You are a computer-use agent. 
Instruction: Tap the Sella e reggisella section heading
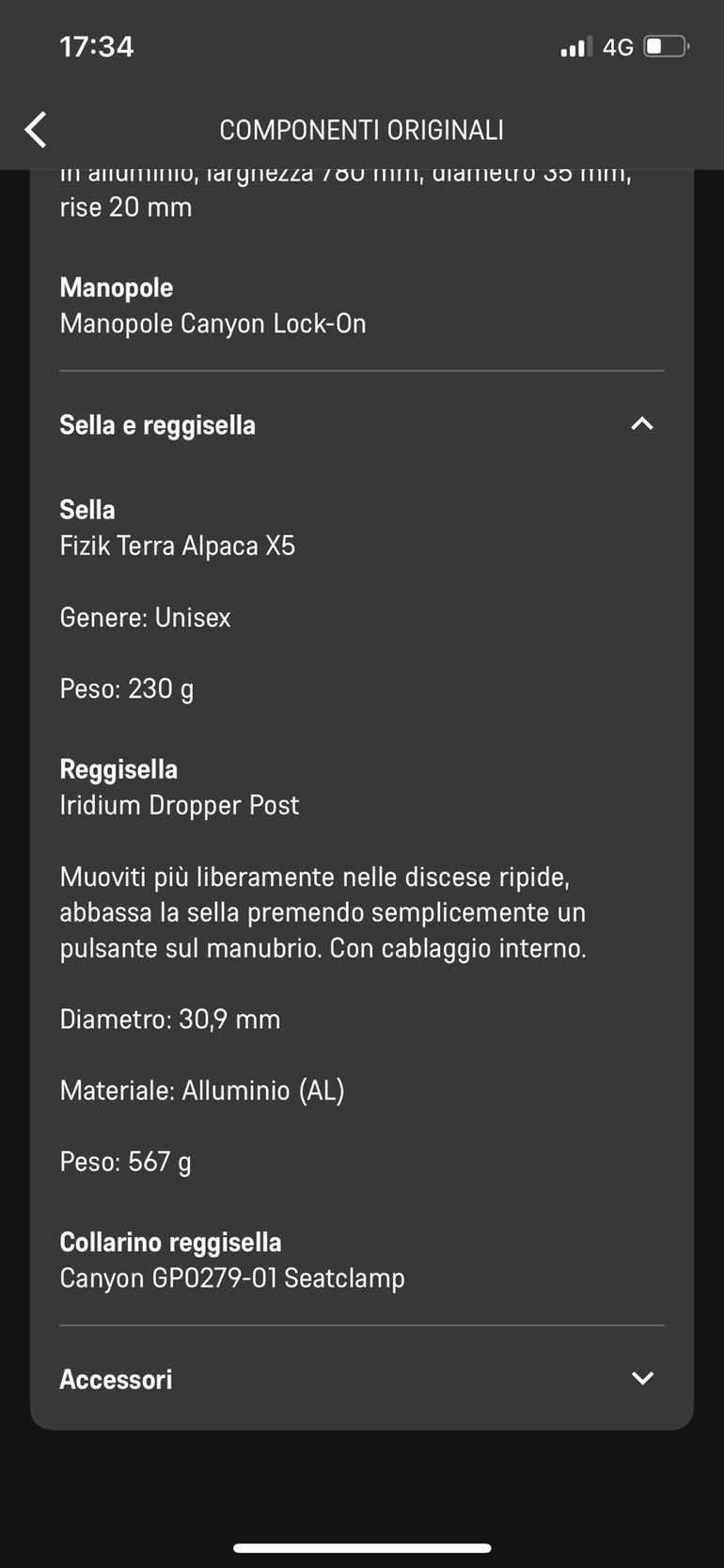158,425
